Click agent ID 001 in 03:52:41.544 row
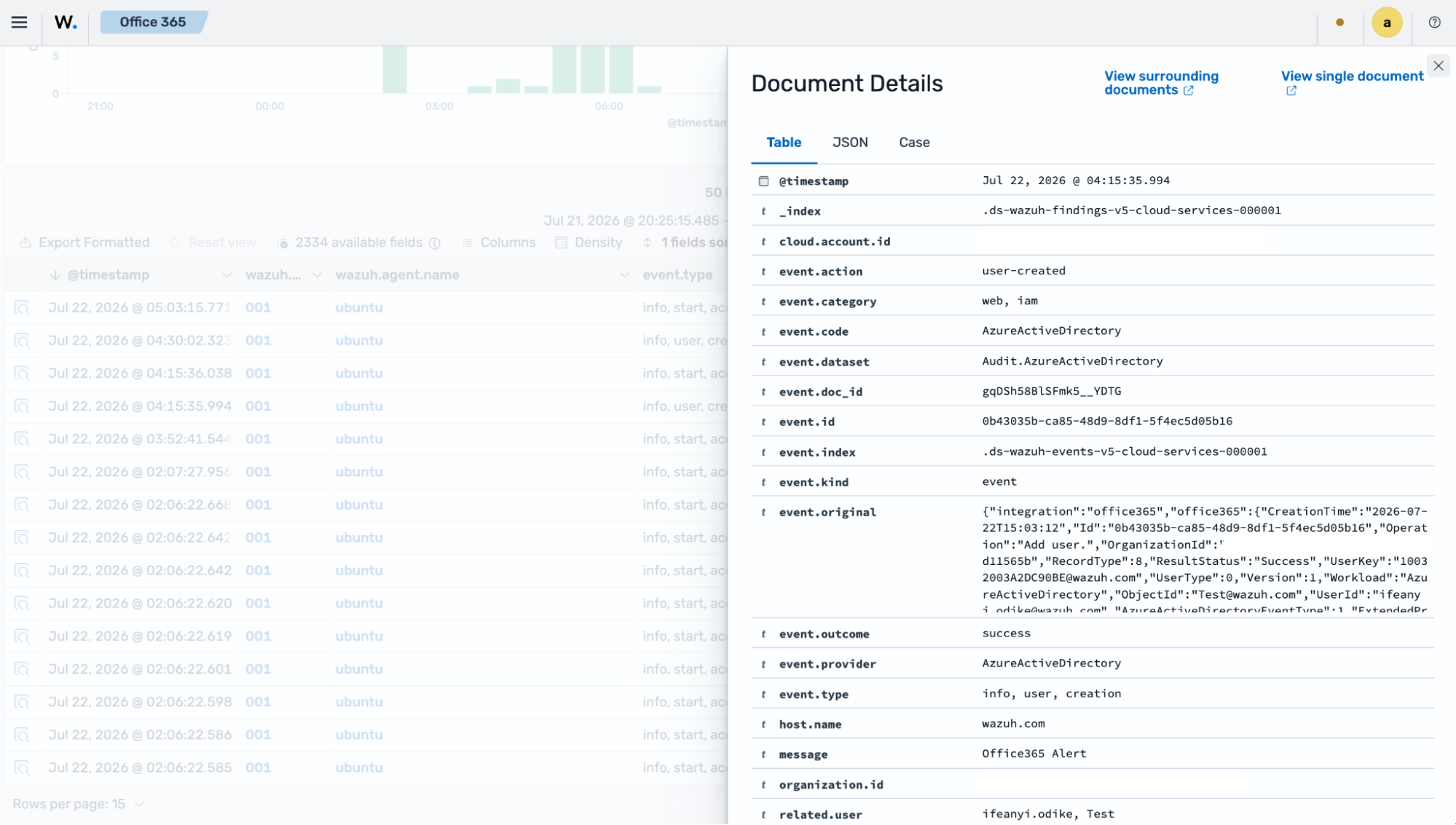The width and height of the screenshot is (1456, 825). tap(258, 439)
